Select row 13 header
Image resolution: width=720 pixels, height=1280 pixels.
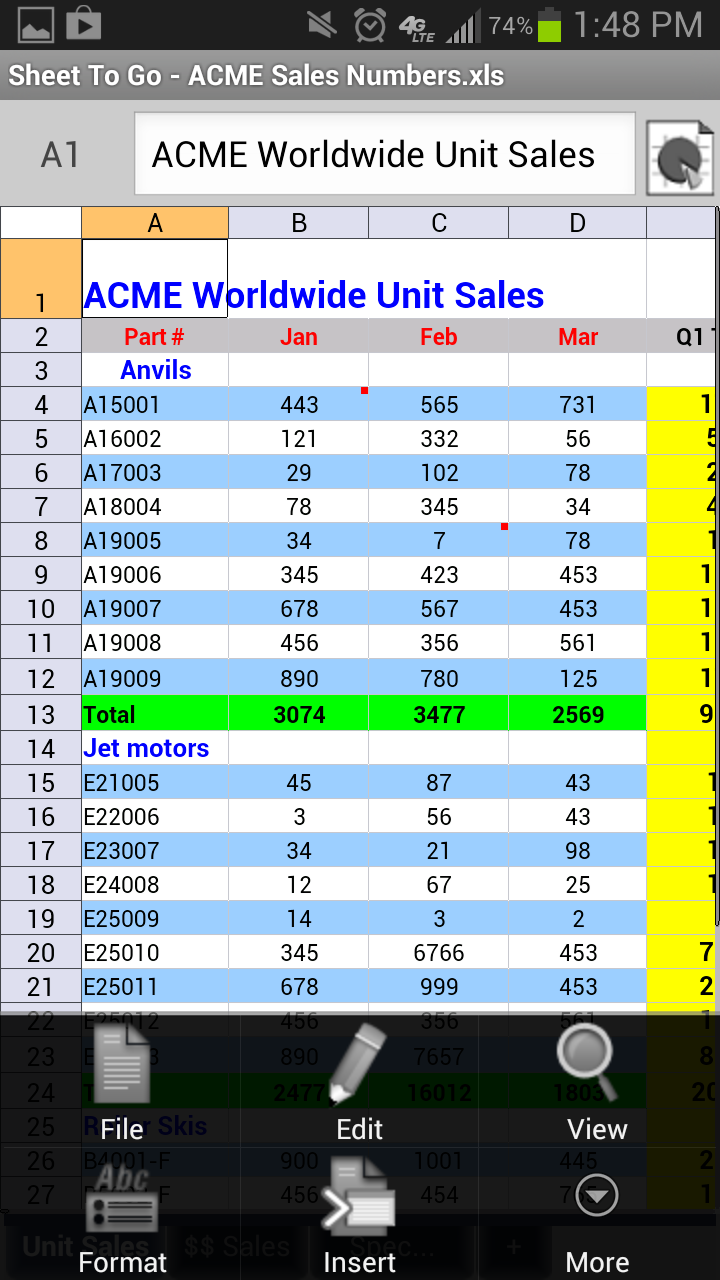point(41,714)
